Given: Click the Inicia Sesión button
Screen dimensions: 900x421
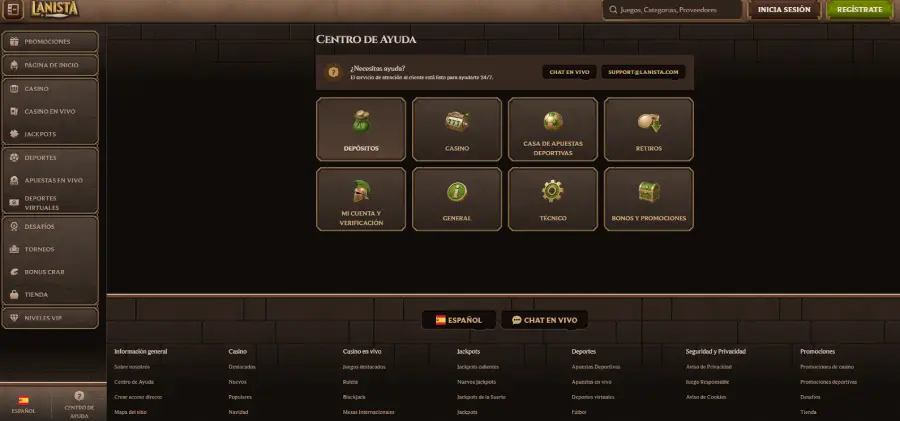Looking at the screenshot, I should click(784, 10).
